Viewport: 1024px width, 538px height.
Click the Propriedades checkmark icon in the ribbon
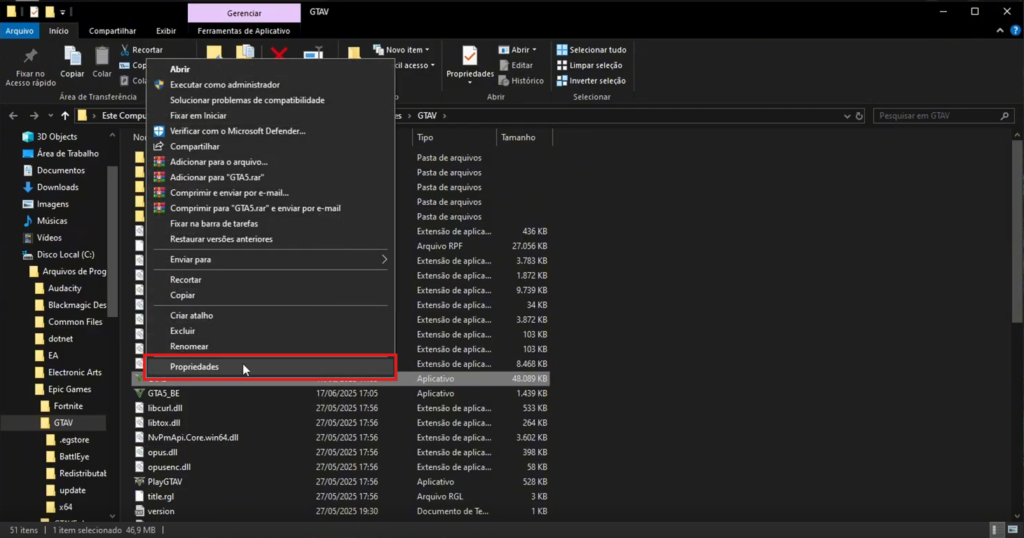[x=469, y=56]
